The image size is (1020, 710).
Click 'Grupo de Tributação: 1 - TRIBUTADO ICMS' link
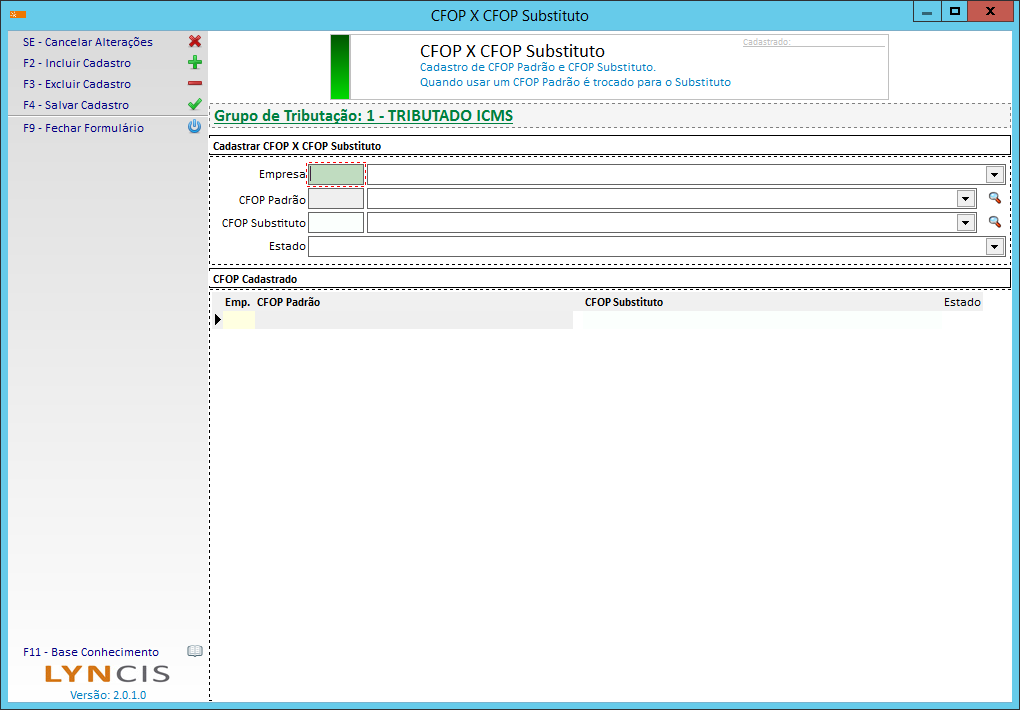click(363, 116)
